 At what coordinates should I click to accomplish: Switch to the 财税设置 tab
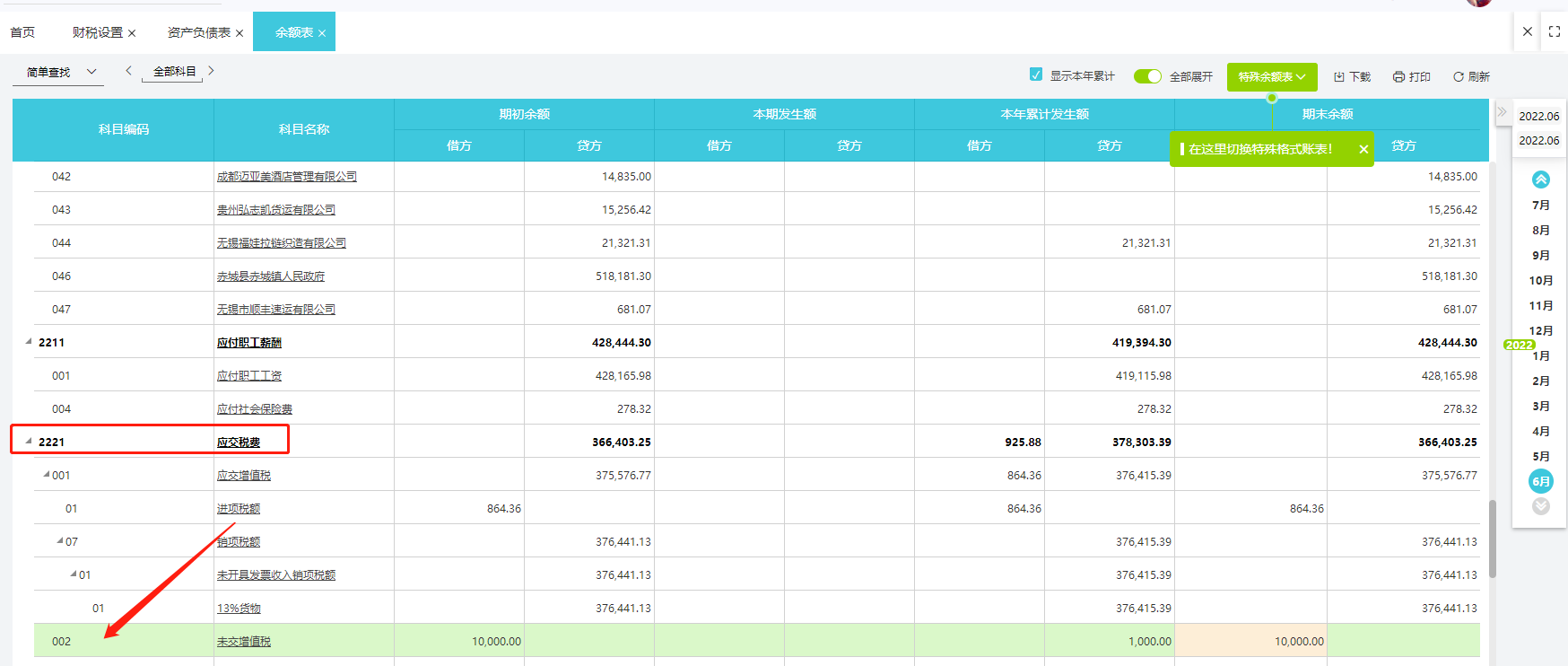[x=97, y=32]
